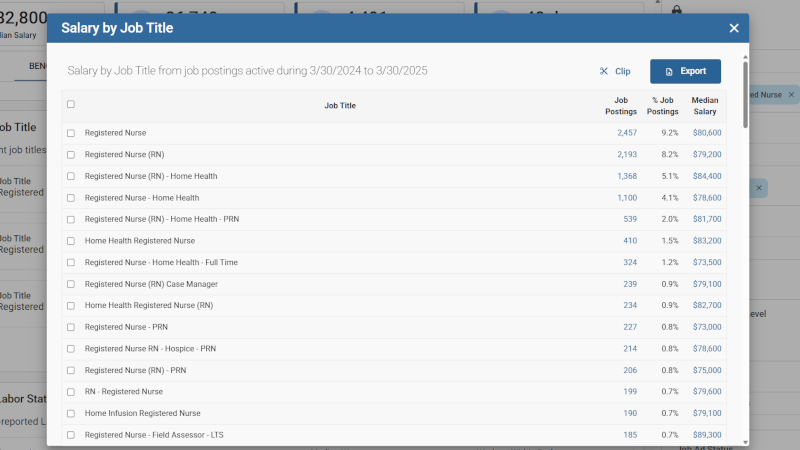Open the 410 job postings link
The width and height of the screenshot is (800, 450).
(x=630, y=241)
